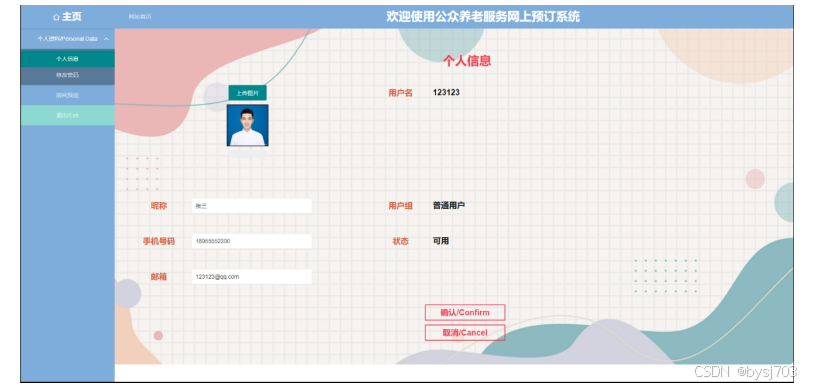This screenshot has width=816, height=387.
Task: Click the house icon beside 主页
Action: tap(56, 17)
